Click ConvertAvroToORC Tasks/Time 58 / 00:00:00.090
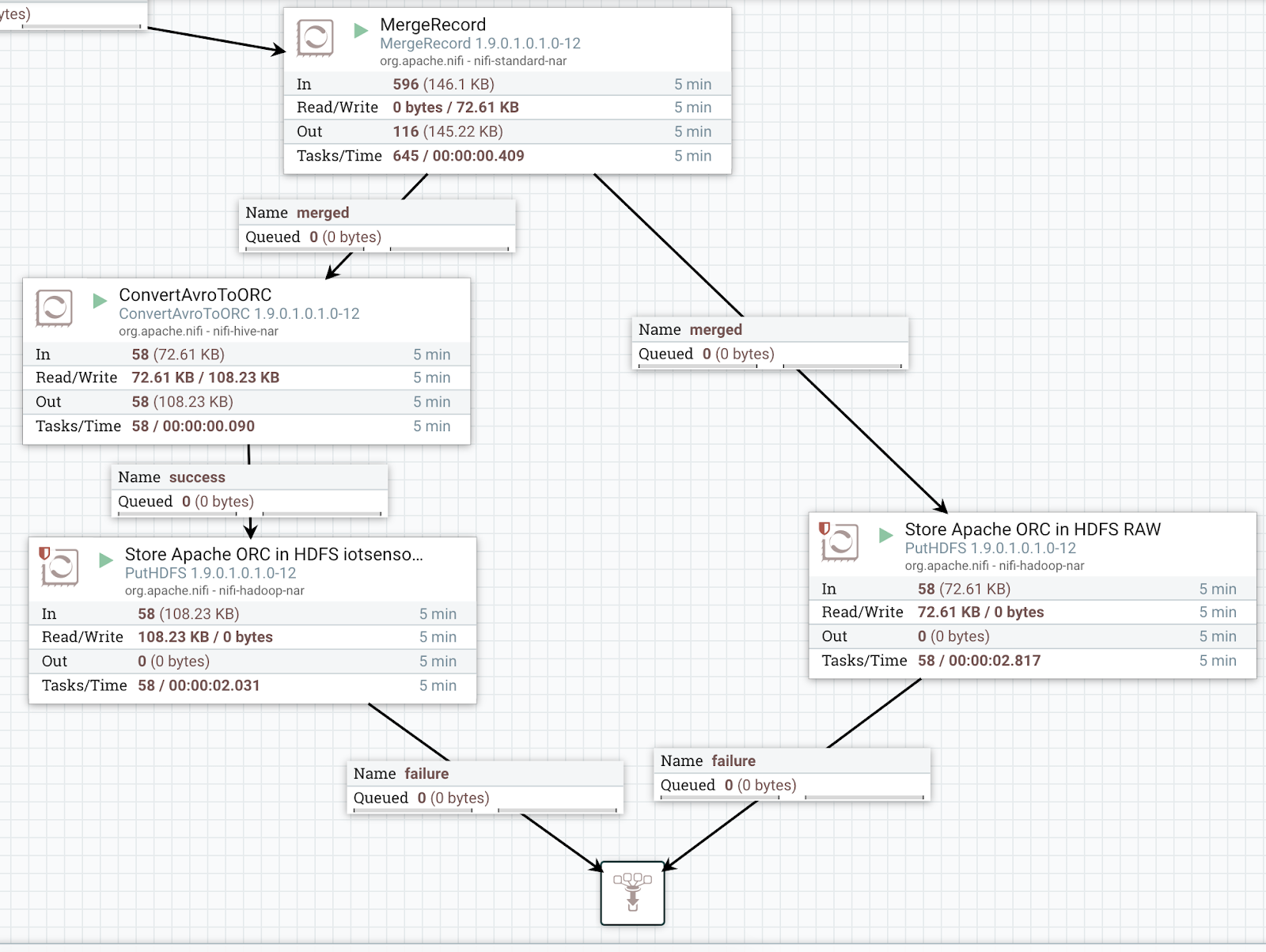 coord(193,426)
